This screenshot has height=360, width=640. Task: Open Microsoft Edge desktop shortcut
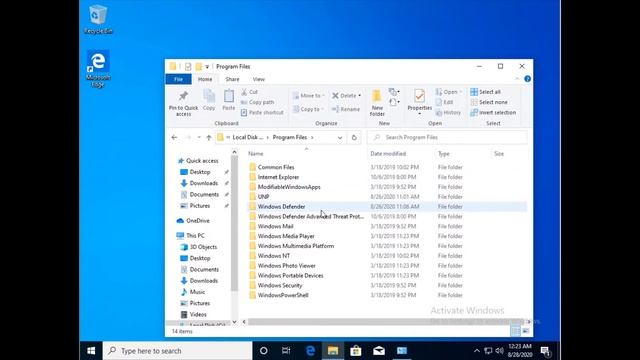tap(98, 69)
